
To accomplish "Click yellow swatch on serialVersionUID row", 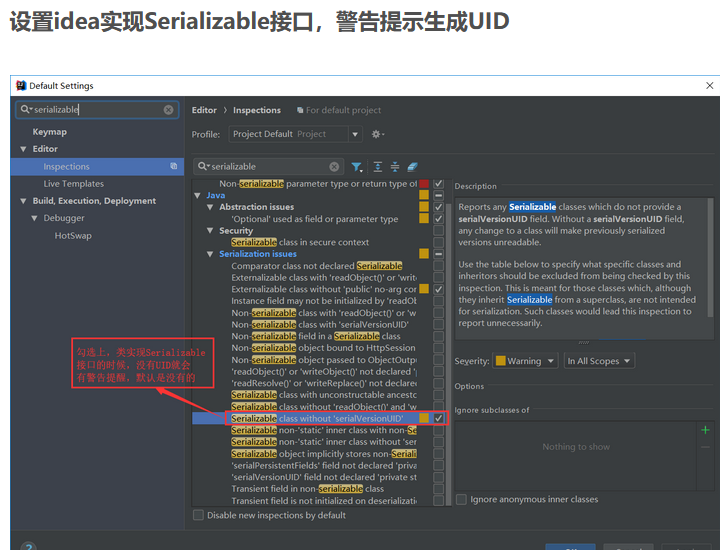I will coord(424,418).
